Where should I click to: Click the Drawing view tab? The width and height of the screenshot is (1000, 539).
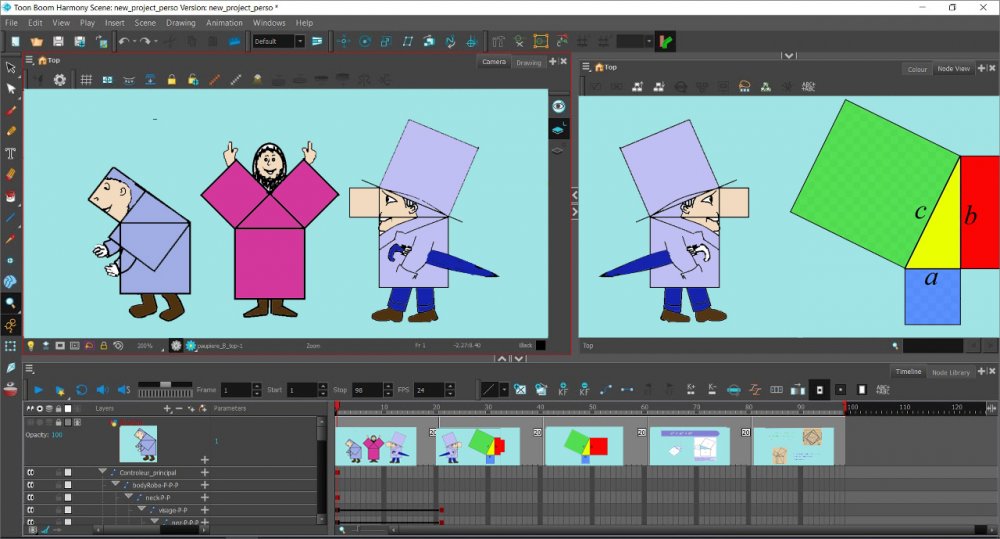point(528,62)
